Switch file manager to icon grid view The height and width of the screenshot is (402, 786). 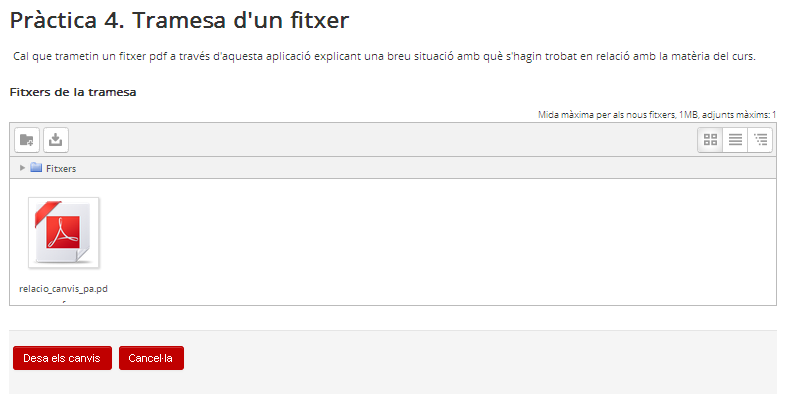710,140
